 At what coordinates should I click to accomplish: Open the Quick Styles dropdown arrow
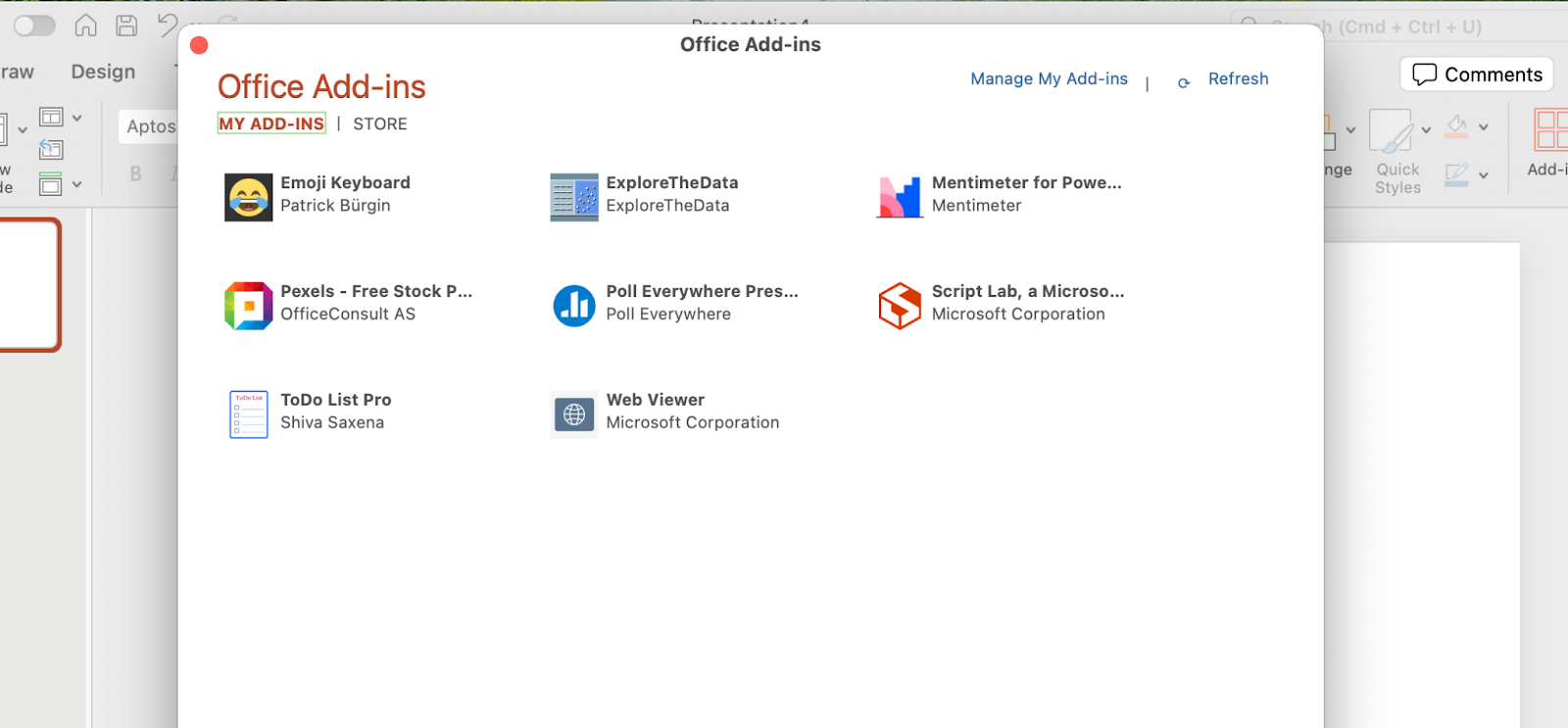pos(1426,129)
